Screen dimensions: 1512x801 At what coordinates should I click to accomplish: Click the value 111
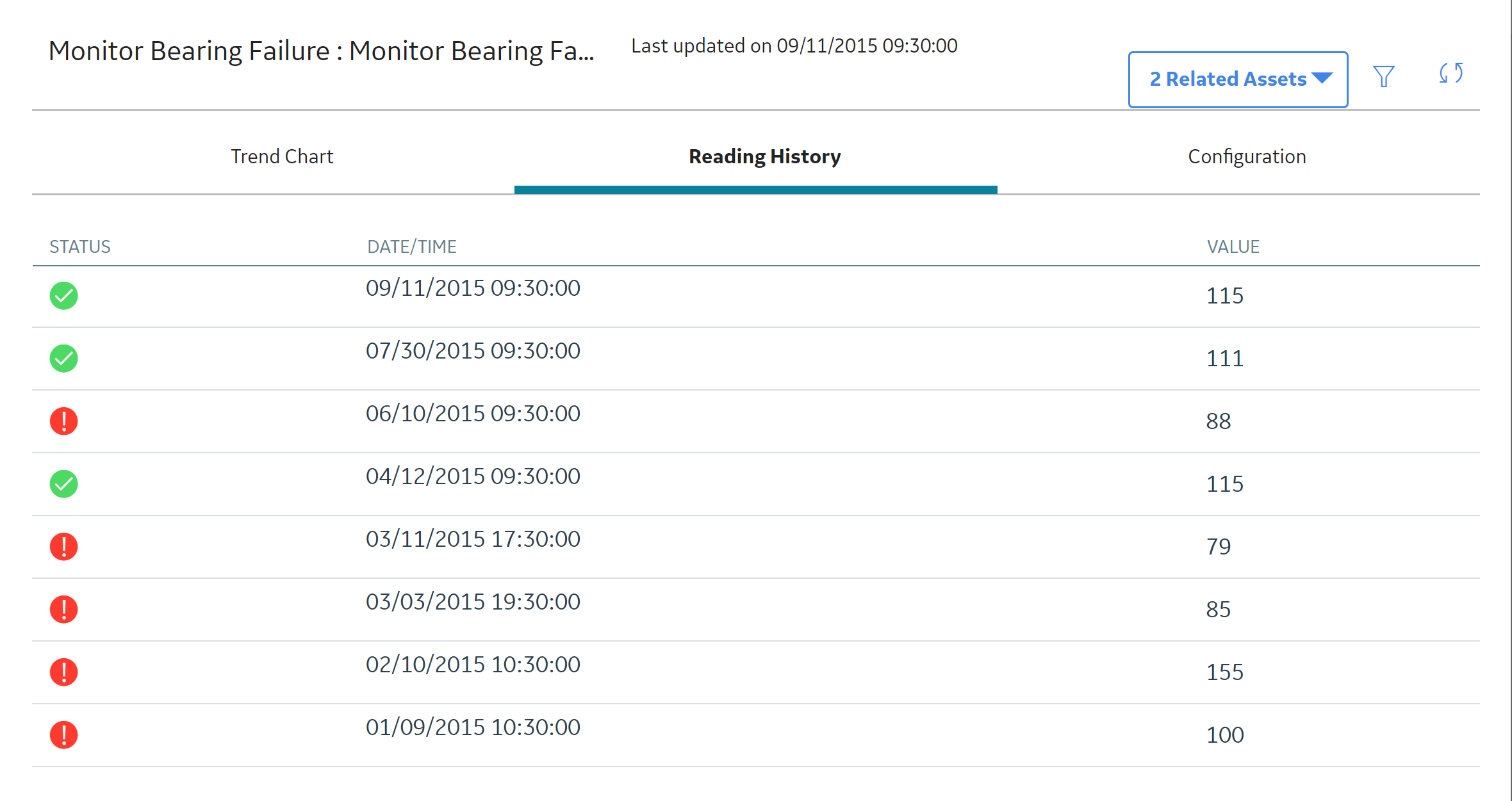tap(1225, 359)
